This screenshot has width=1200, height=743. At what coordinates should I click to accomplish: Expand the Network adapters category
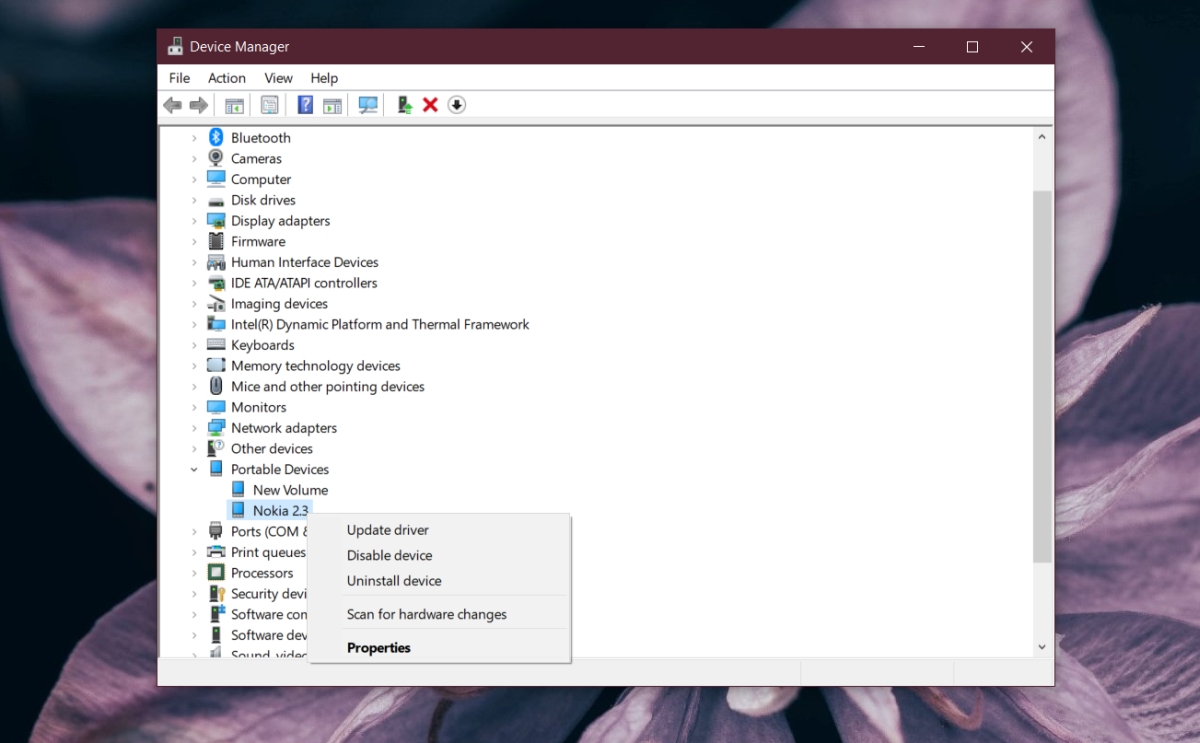195,427
